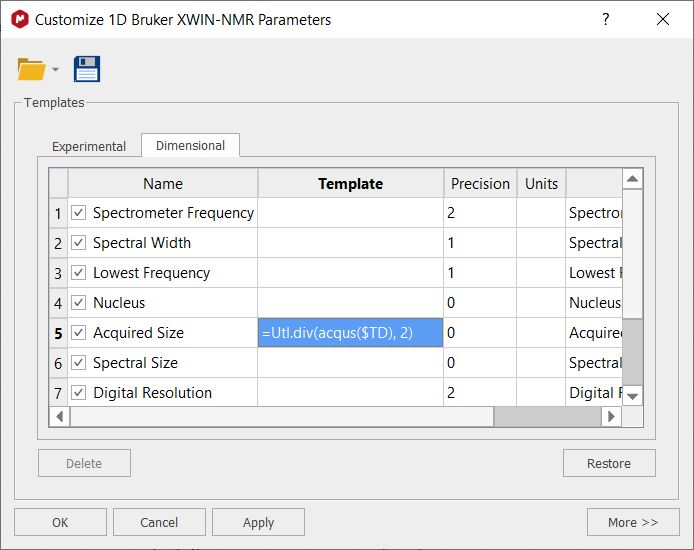Screen dimensions: 694x550
Task: Click Template cell for Spectral Width row
Action: [351, 243]
